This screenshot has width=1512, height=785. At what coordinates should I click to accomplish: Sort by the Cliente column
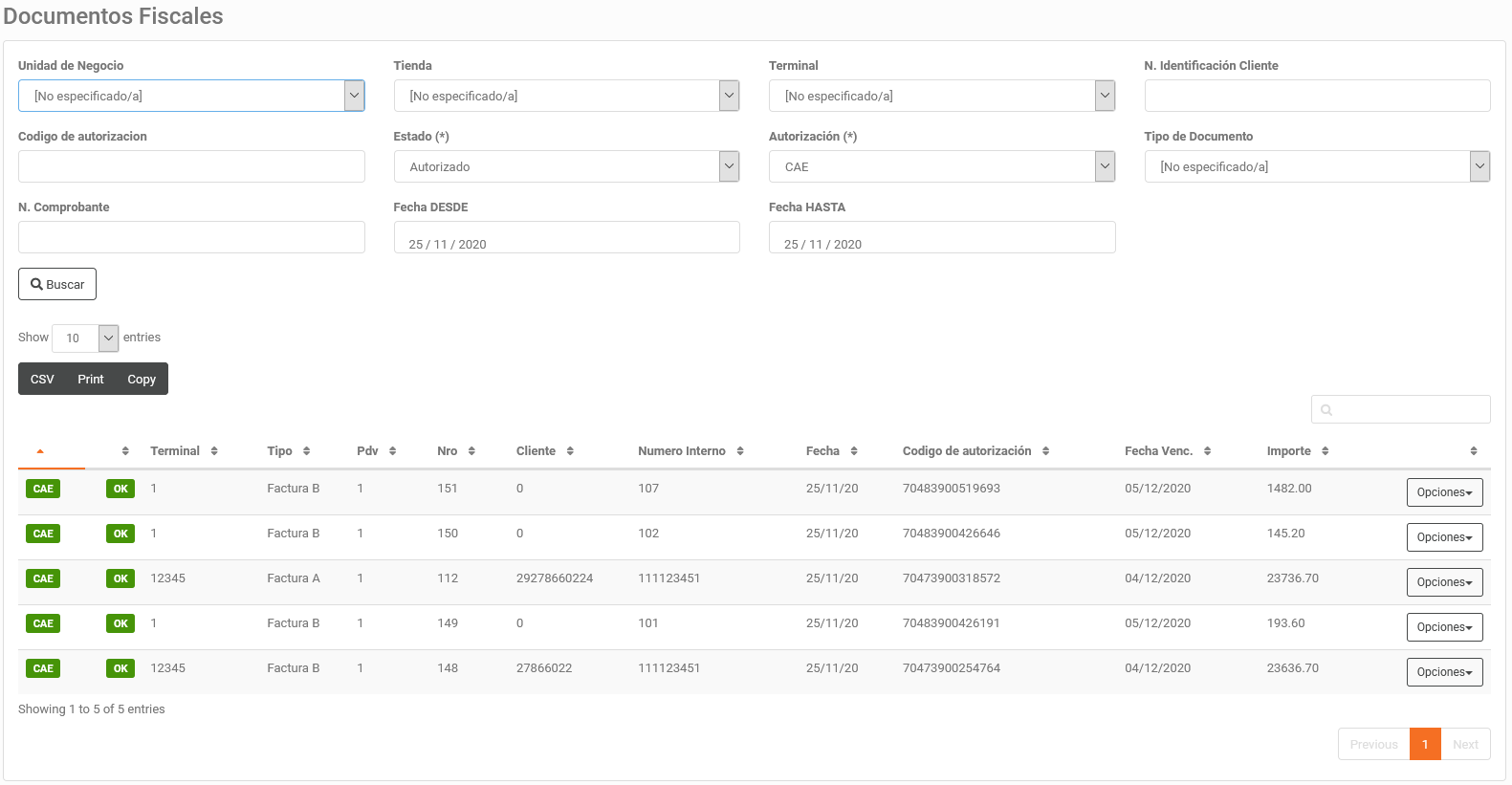pos(545,451)
